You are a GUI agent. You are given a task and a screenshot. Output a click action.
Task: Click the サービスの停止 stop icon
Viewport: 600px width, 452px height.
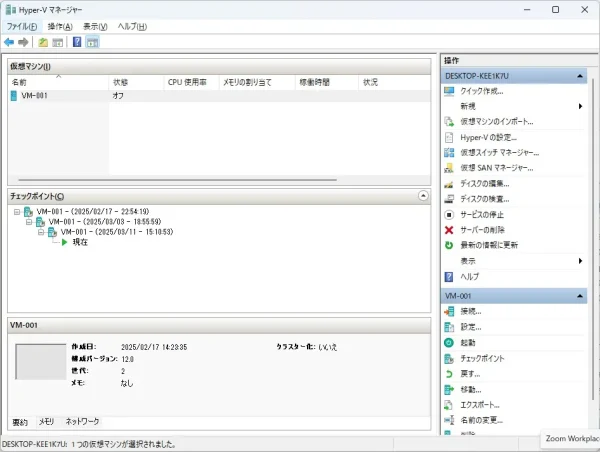(449, 215)
